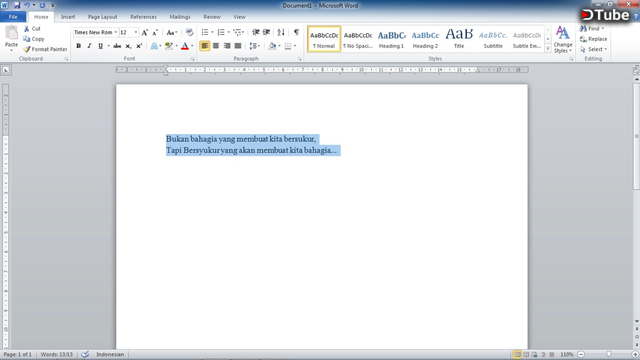The image size is (640, 360).
Task: Open Text Effects icon
Action: click(x=154, y=46)
